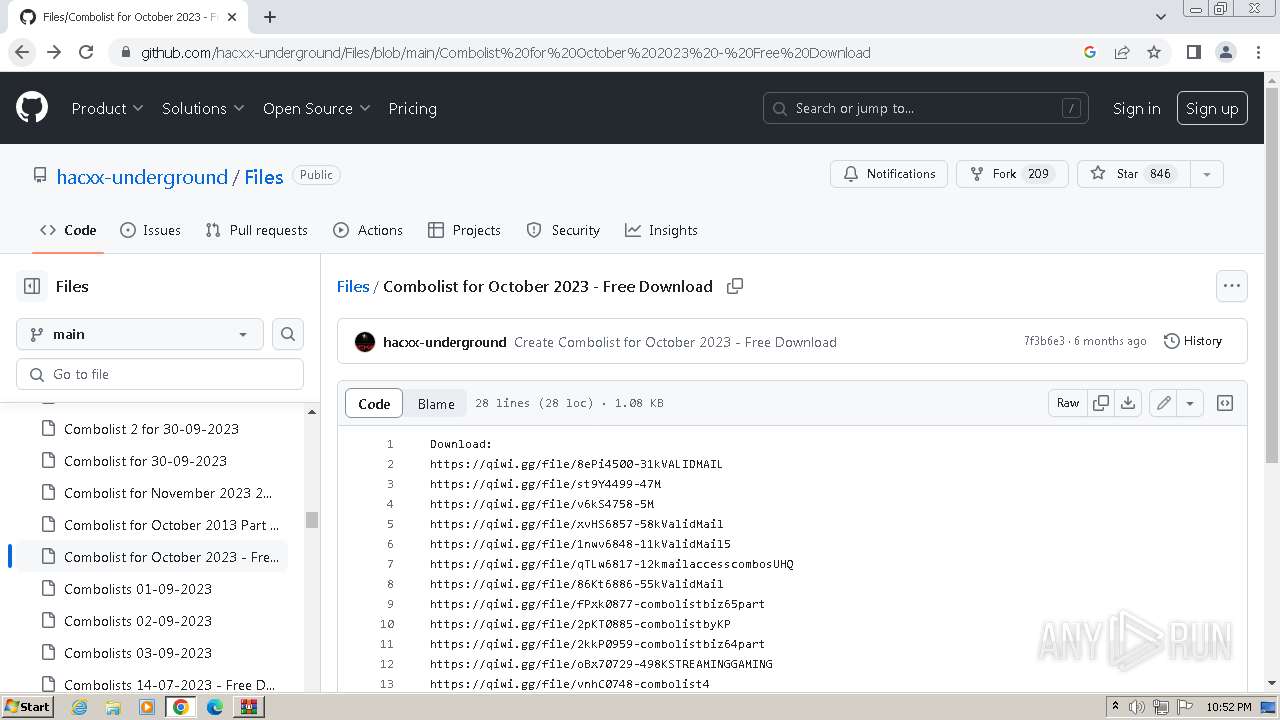The height and width of the screenshot is (720, 1280).
Task: Open the Insights tab
Action: point(661,230)
